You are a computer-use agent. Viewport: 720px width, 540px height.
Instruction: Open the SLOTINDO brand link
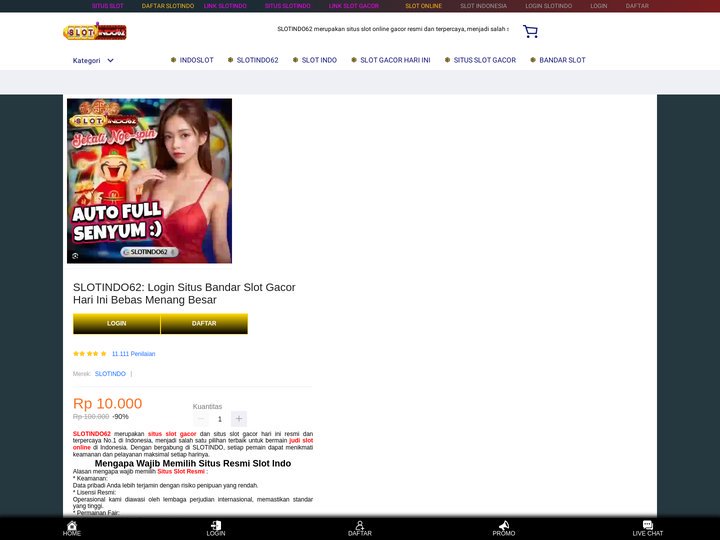point(110,374)
